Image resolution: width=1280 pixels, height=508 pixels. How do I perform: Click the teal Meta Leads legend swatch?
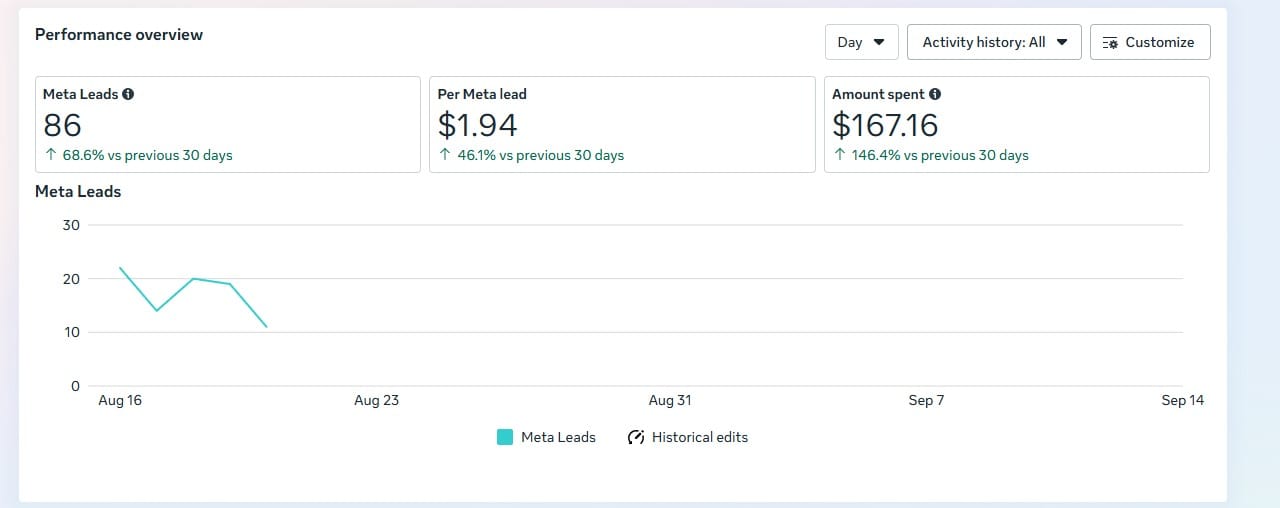(505, 437)
